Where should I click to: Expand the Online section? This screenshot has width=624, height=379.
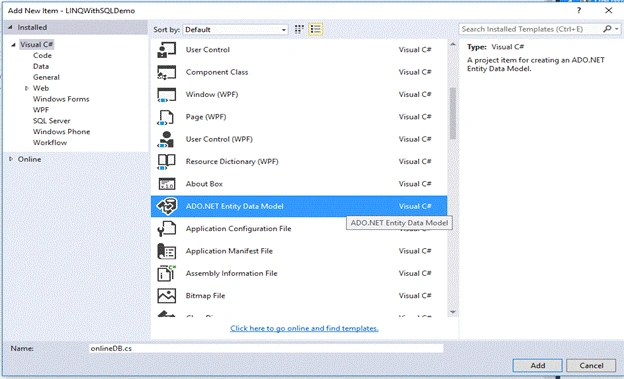click(x=11, y=159)
